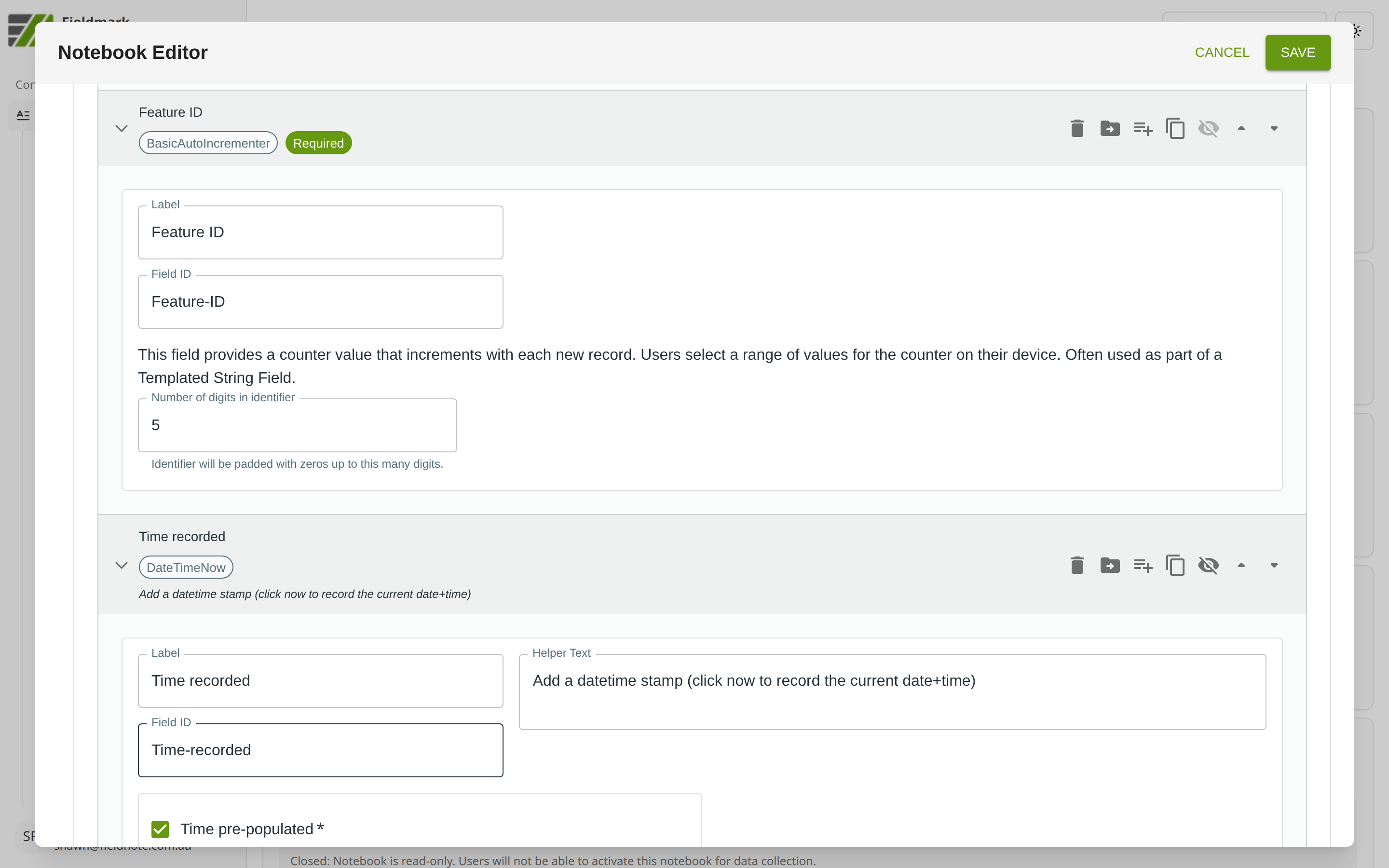Screen dimensions: 1389x868
Task: Move Feature ID field to another section
Action: pos(1109,129)
